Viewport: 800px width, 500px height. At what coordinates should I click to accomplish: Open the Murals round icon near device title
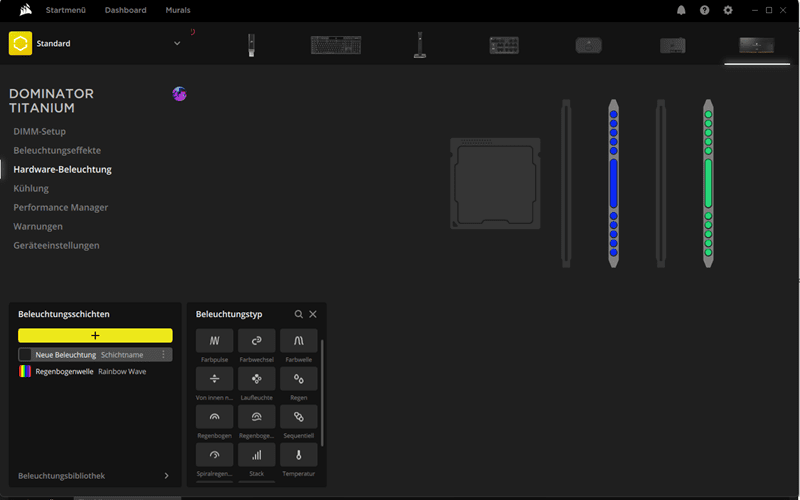tap(179, 94)
